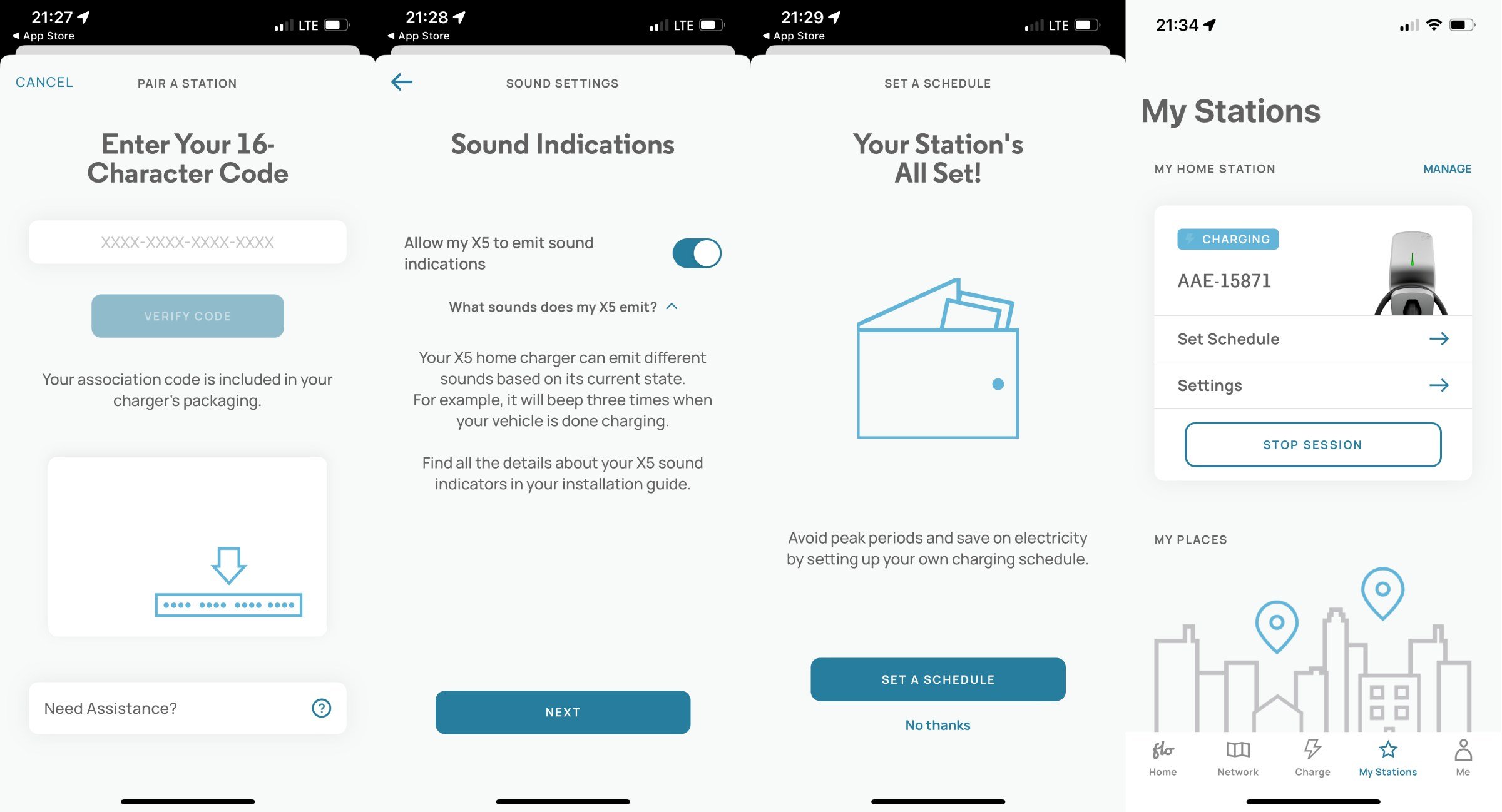This screenshot has width=1502, height=812.
Task: Click 'No thanks' to skip schedule setup
Action: (x=937, y=724)
